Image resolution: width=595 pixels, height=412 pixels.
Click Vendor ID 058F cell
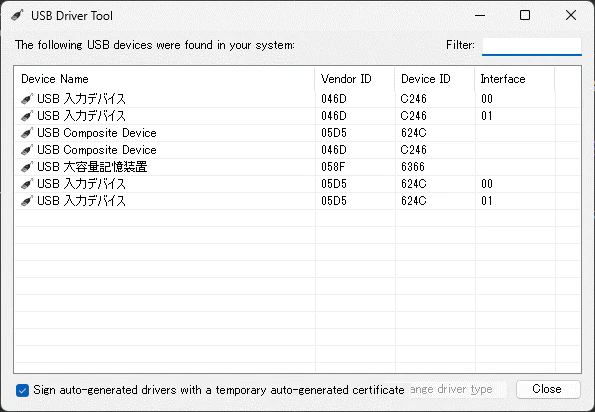point(333,167)
